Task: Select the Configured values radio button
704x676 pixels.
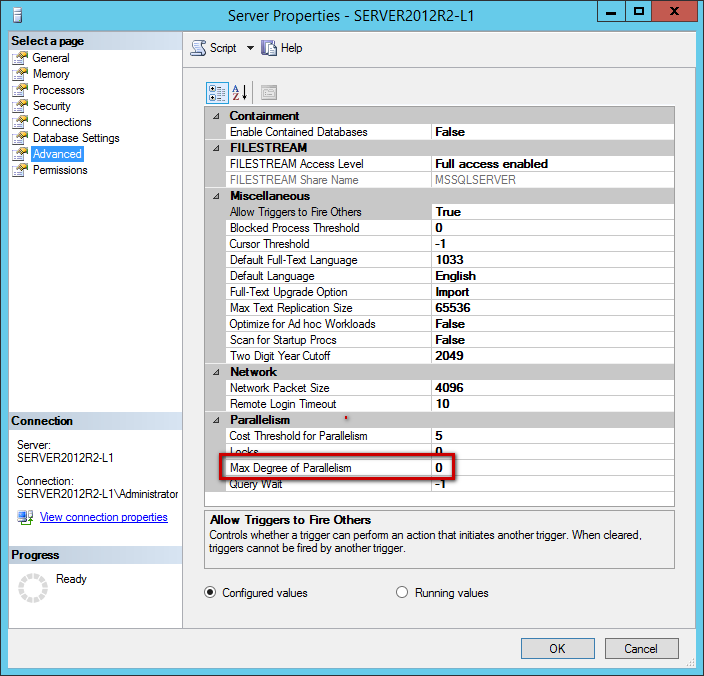Action: click(210, 593)
